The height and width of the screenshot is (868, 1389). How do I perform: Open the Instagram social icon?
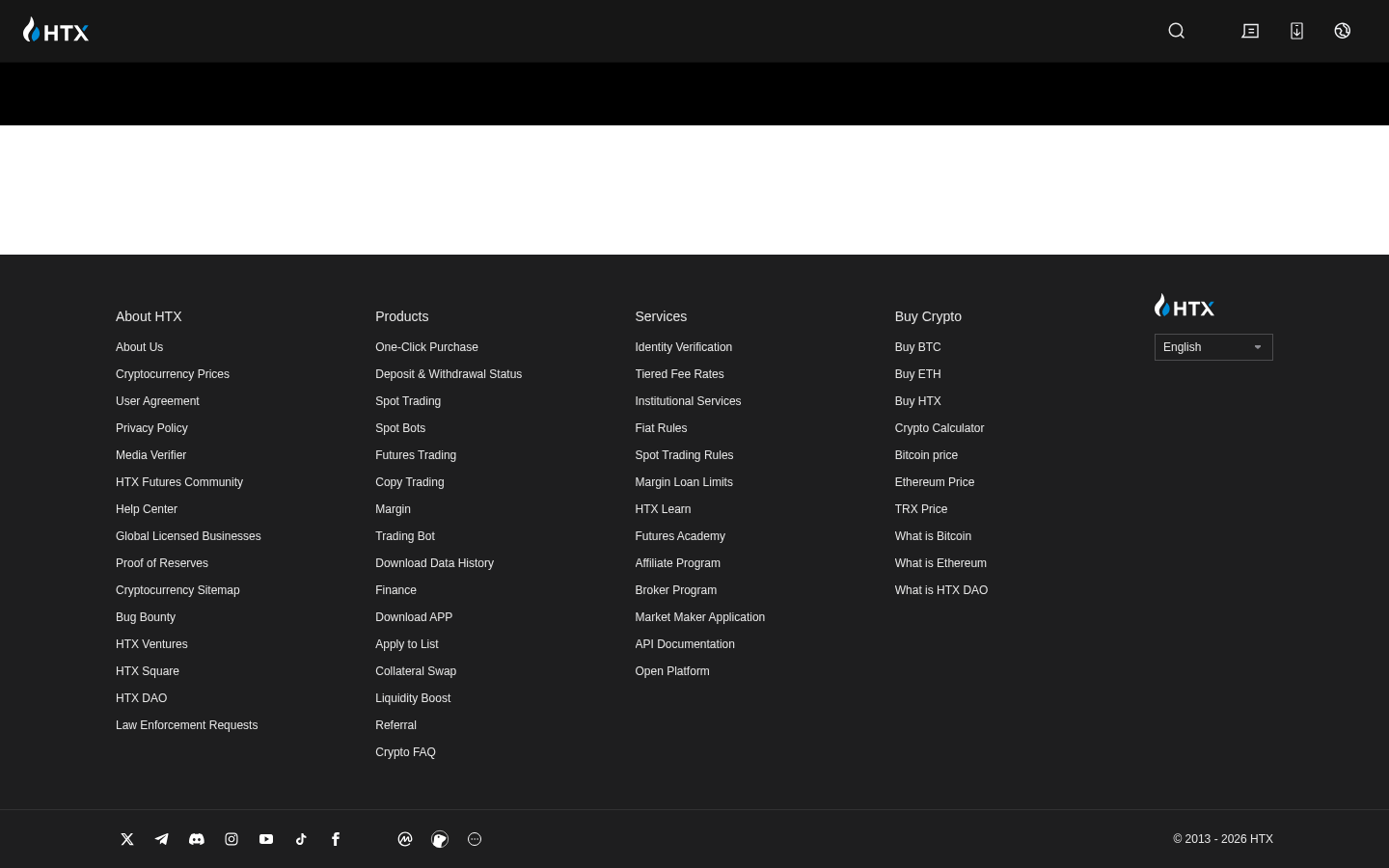click(x=231, y=839)
